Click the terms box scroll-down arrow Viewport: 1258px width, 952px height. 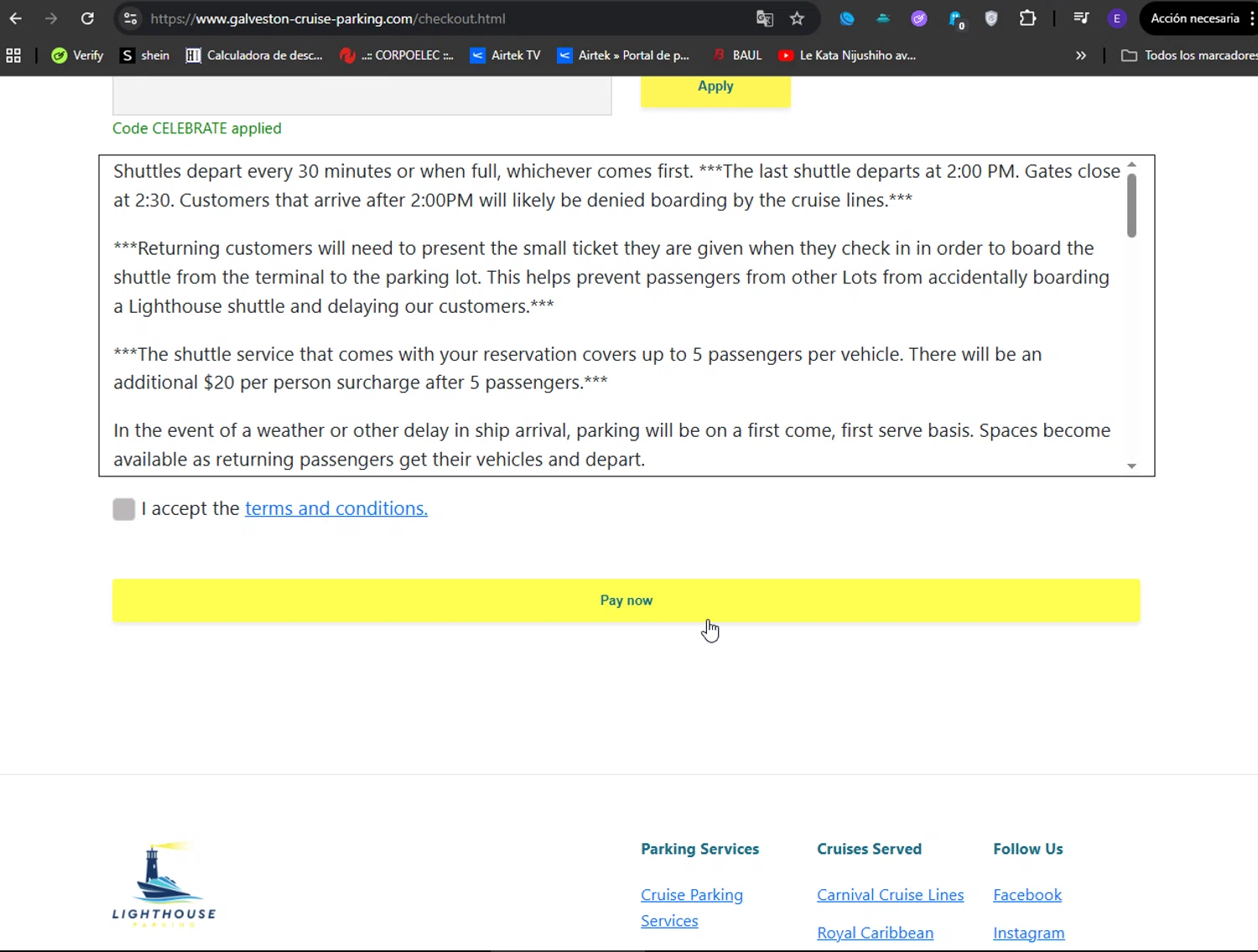1131,466
